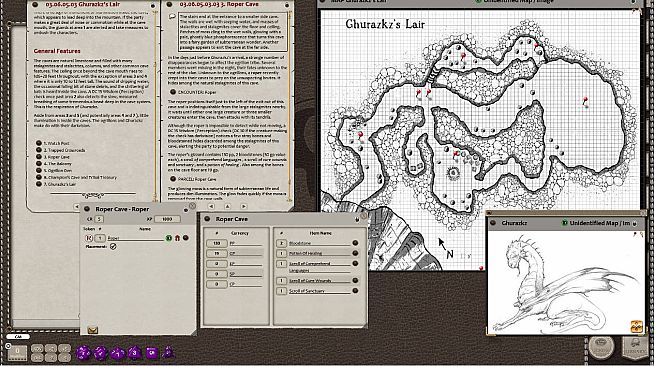The image size is (654, 366).
Task: Edit the CP currency amount field
Action: click(216, 284)
